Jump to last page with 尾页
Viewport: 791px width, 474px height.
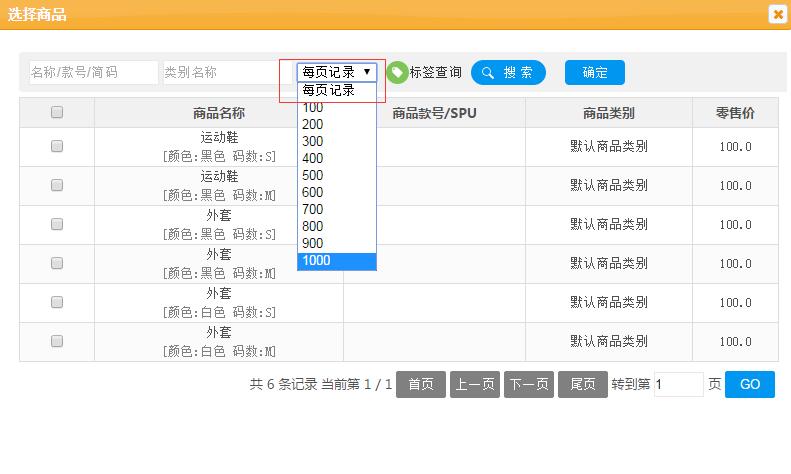click(583, 384)
